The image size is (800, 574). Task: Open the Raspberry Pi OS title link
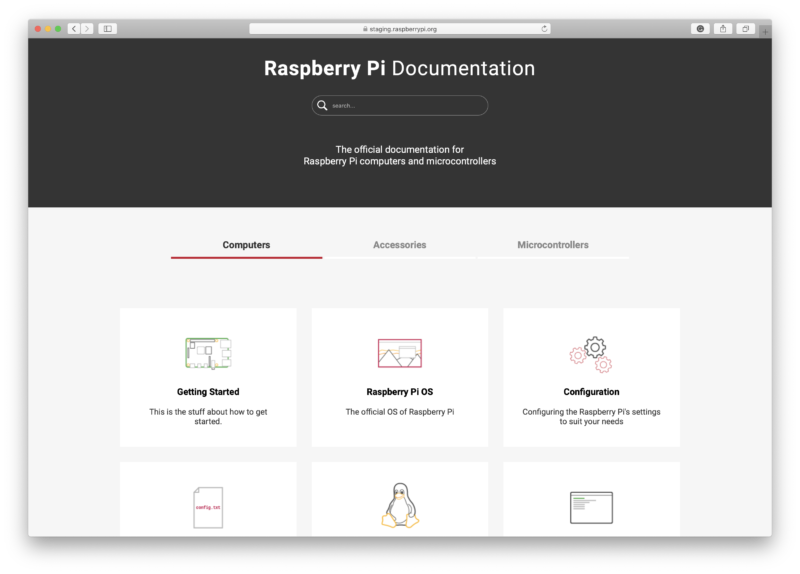pyautogui.click(x=399, y=392)
